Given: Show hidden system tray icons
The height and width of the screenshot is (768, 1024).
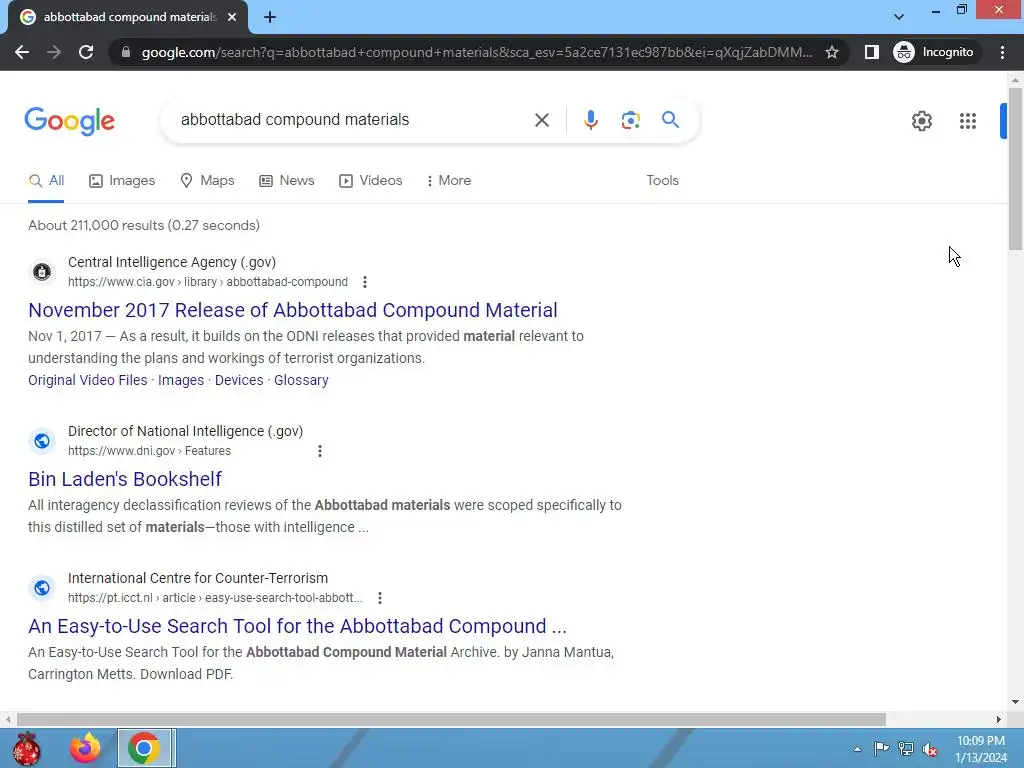Looking at the screenshot, I should 857,749.
